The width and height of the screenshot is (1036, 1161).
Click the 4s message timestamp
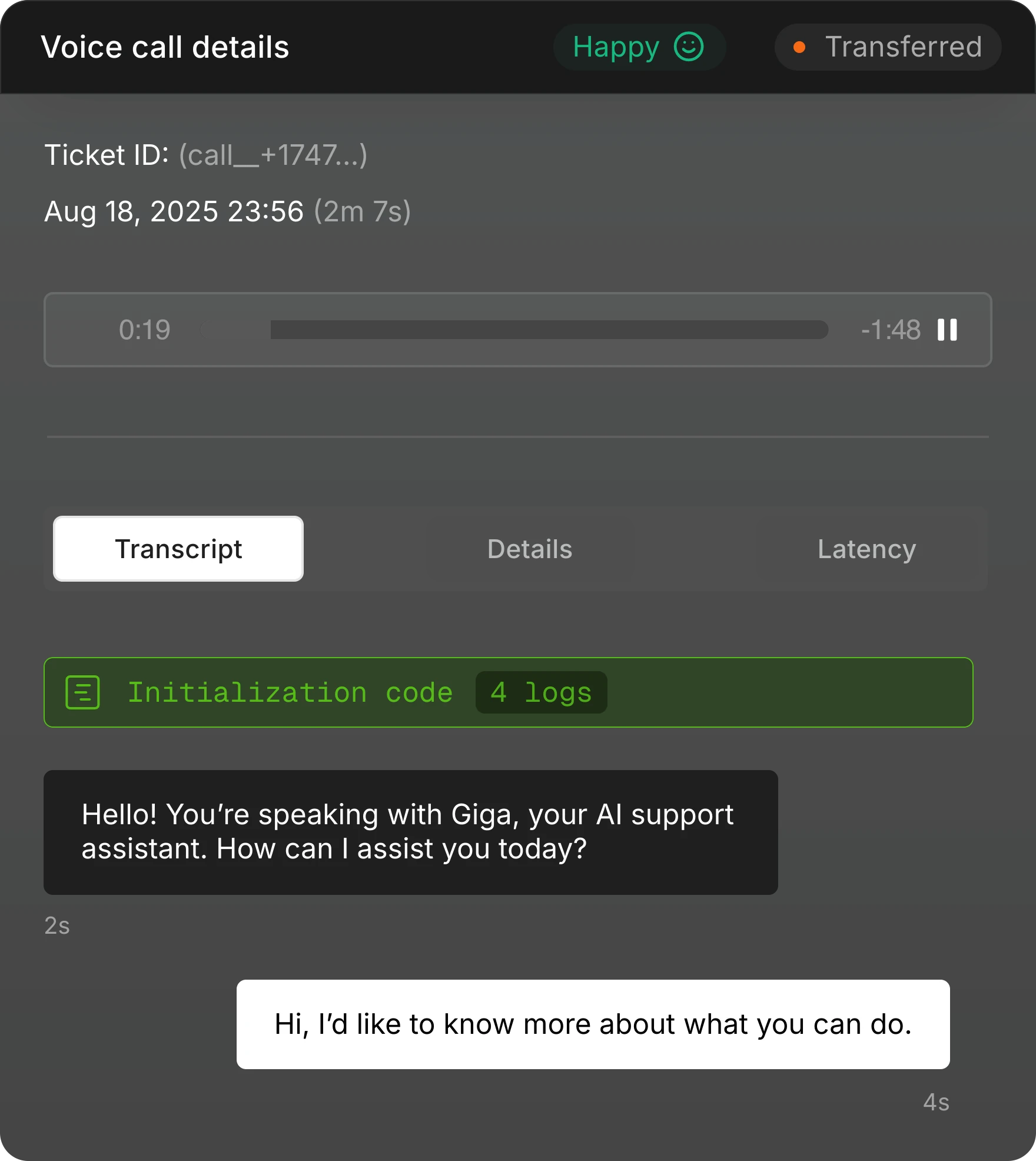pos(936,1102)
